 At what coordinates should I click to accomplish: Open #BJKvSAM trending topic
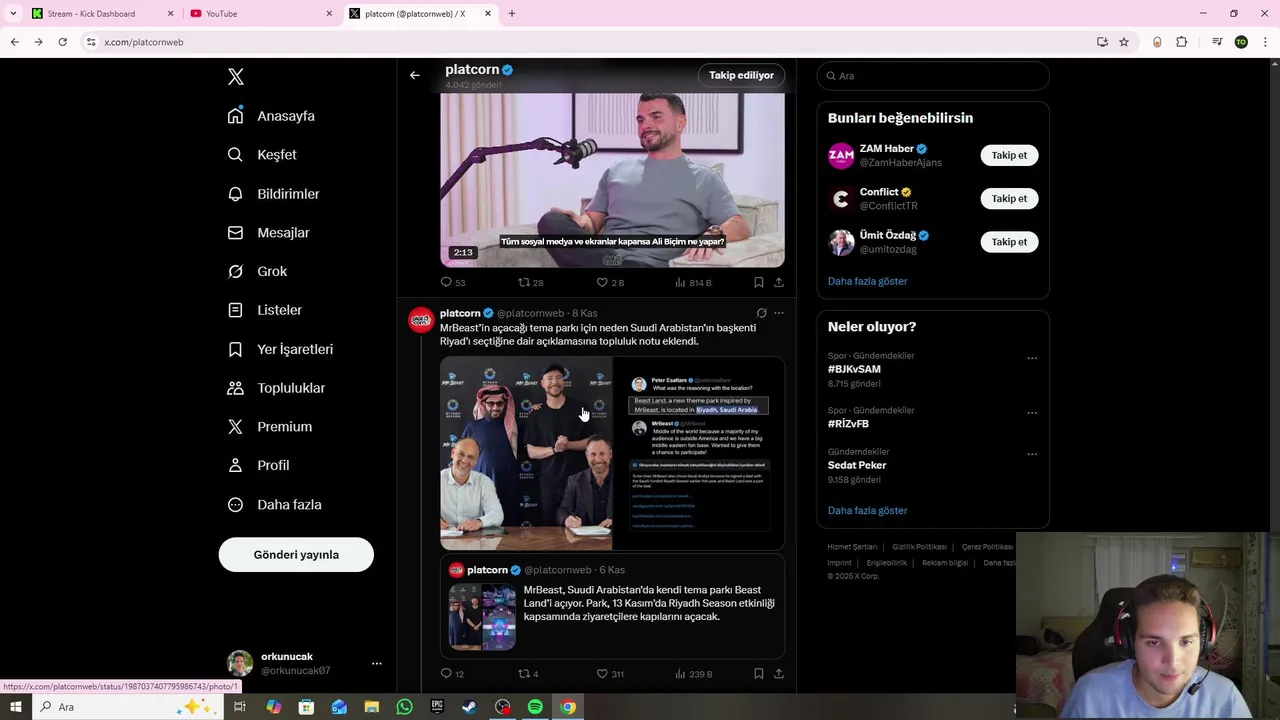pyautogui.click(x=854, y=369)
